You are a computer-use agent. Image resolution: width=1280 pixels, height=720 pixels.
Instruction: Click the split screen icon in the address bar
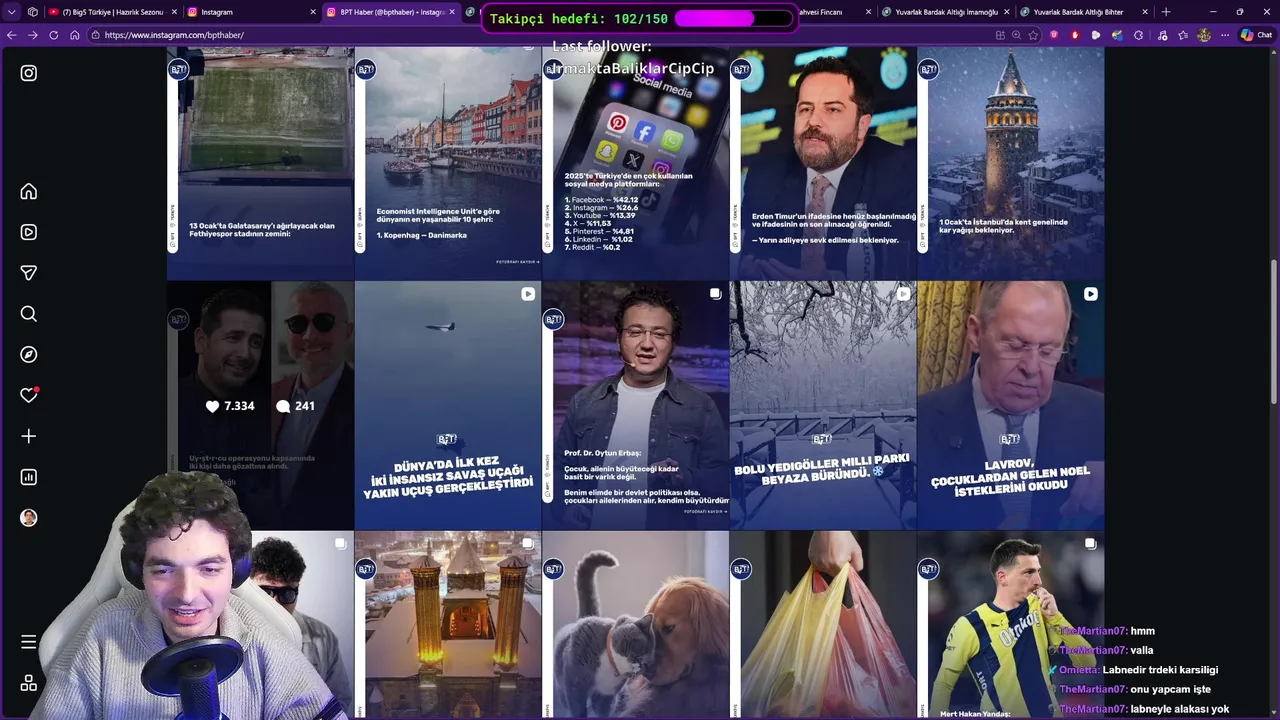[x=1000, y=35]
